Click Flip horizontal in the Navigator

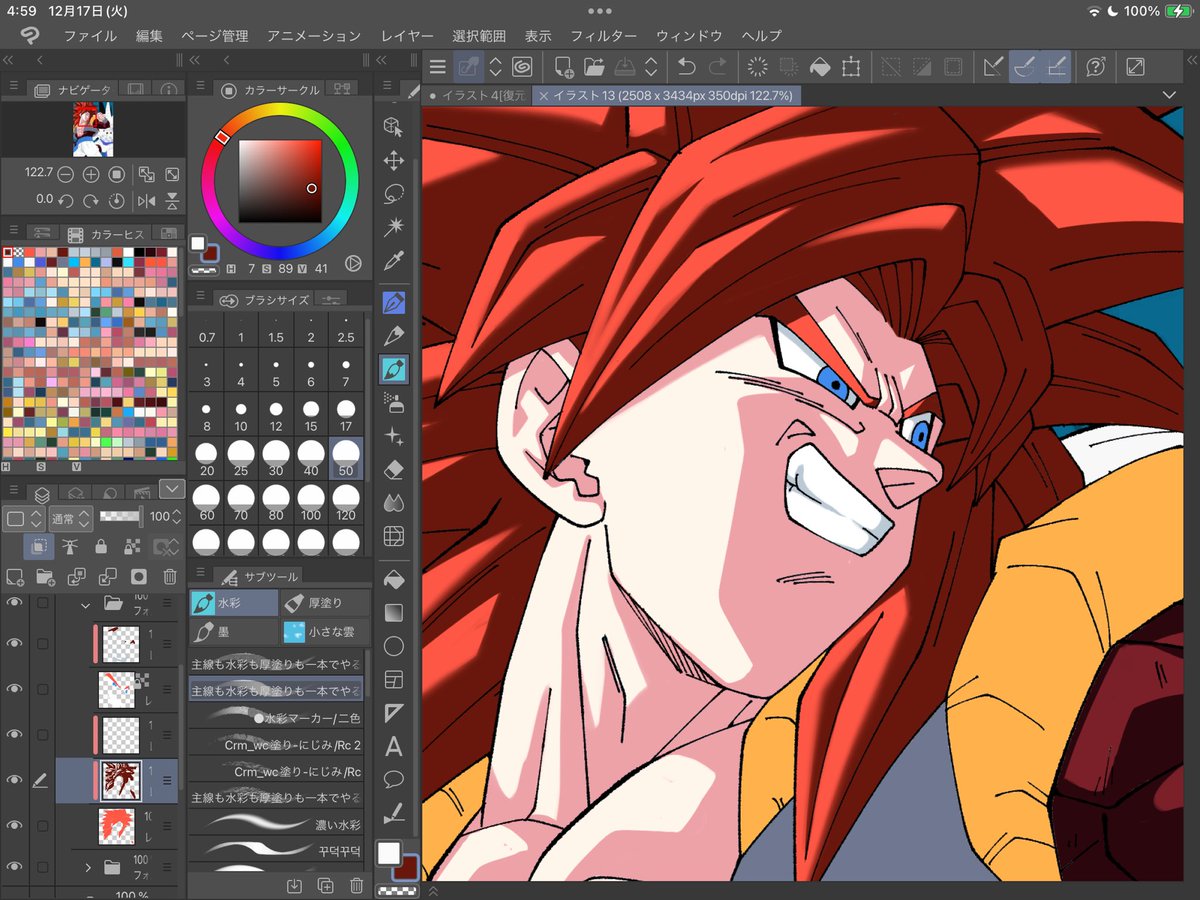click(x=146, y=200)
